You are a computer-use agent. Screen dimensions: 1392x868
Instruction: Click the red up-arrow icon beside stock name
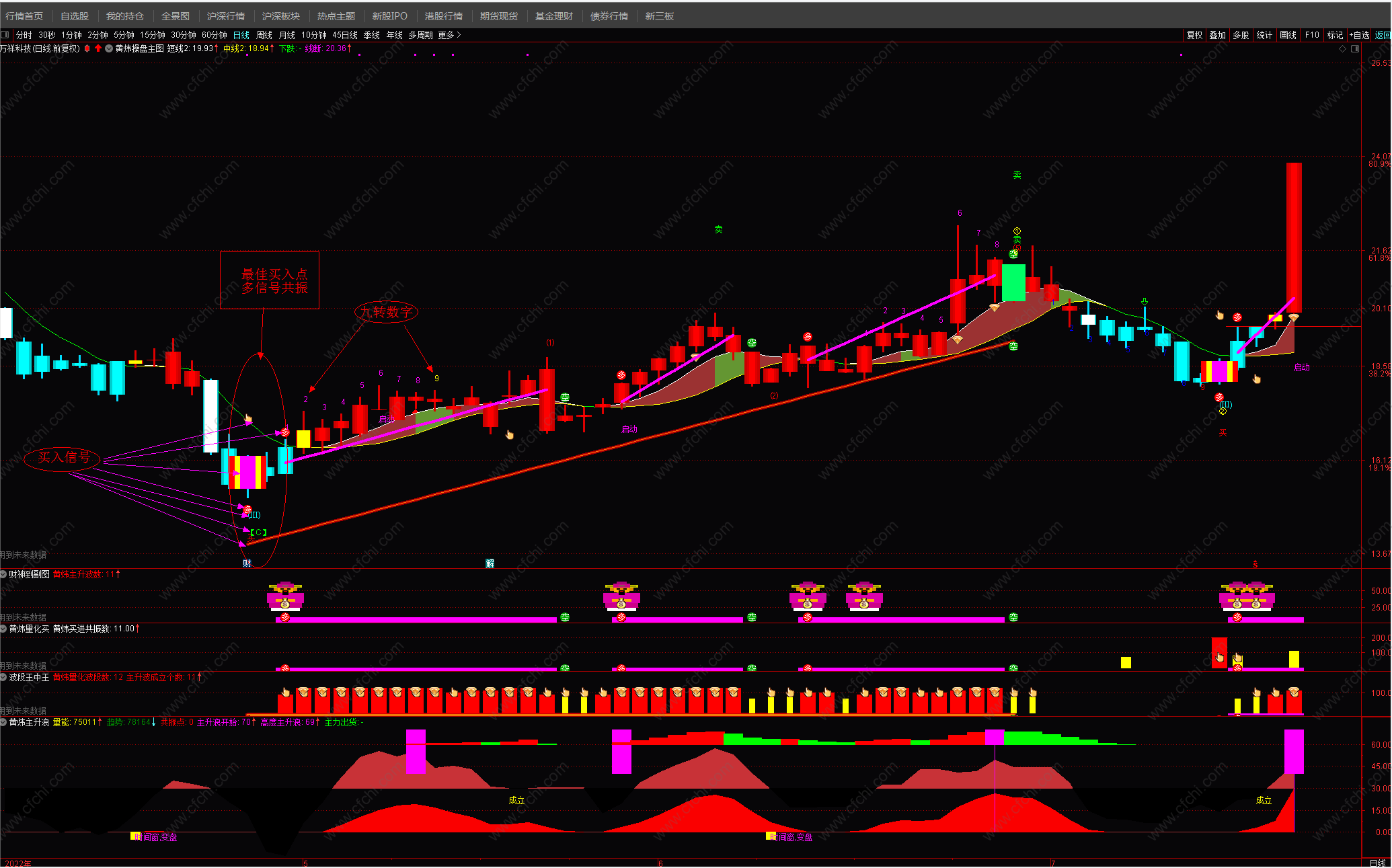pos(98,48)
